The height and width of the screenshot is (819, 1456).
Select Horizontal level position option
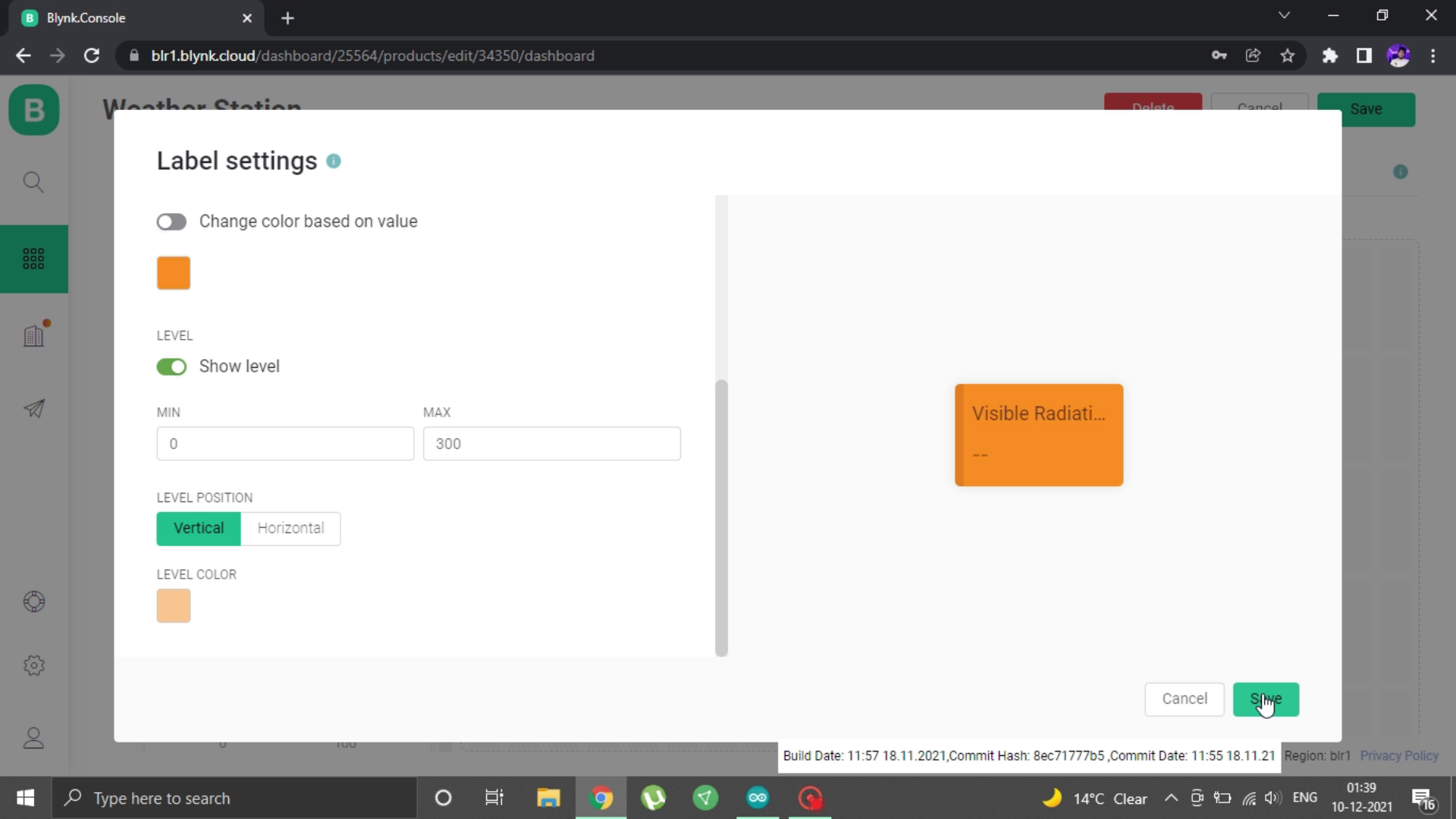coord(291,528)
